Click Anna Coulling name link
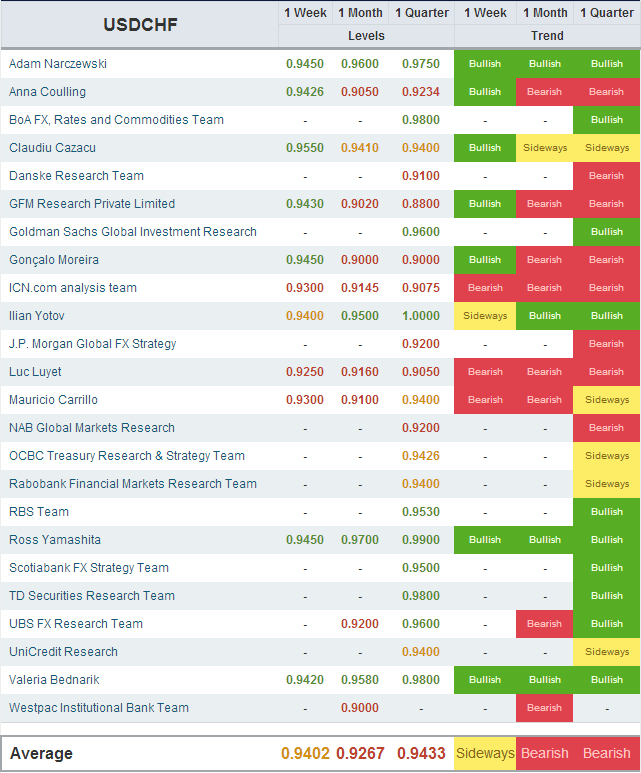Viewport: 641px width, 773px height. (x=47, y=92)
